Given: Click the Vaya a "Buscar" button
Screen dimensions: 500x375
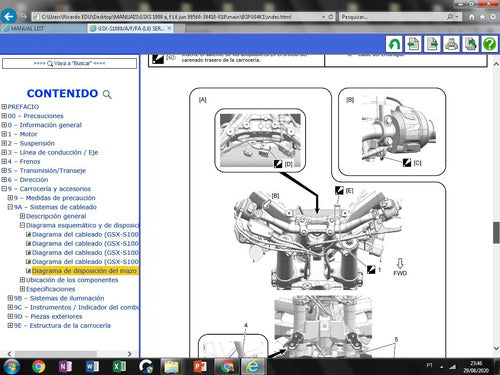Looking at the screenshot, I should tap(69, 63).
